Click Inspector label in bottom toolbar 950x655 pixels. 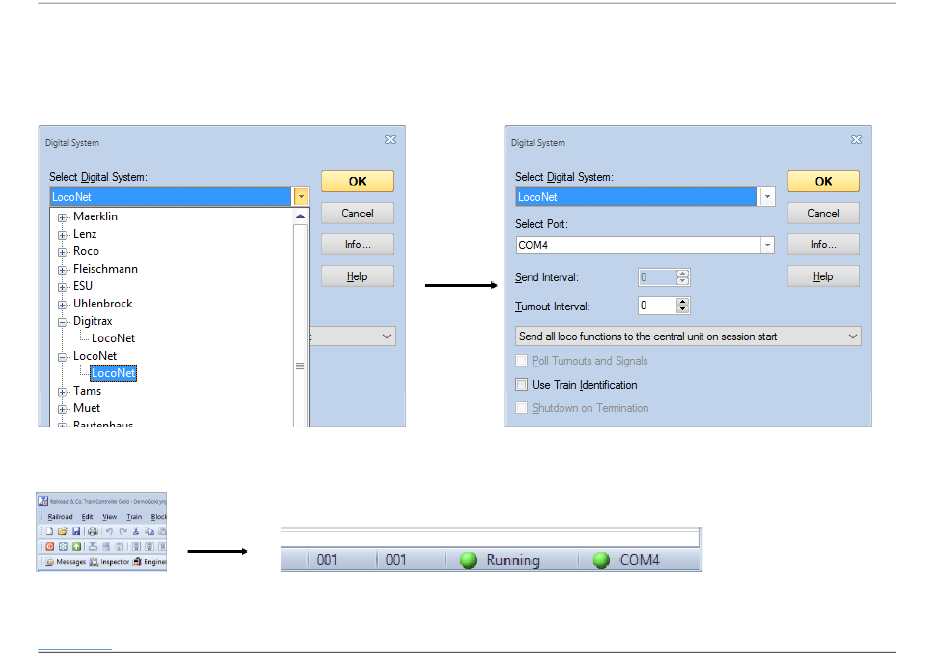115,562
